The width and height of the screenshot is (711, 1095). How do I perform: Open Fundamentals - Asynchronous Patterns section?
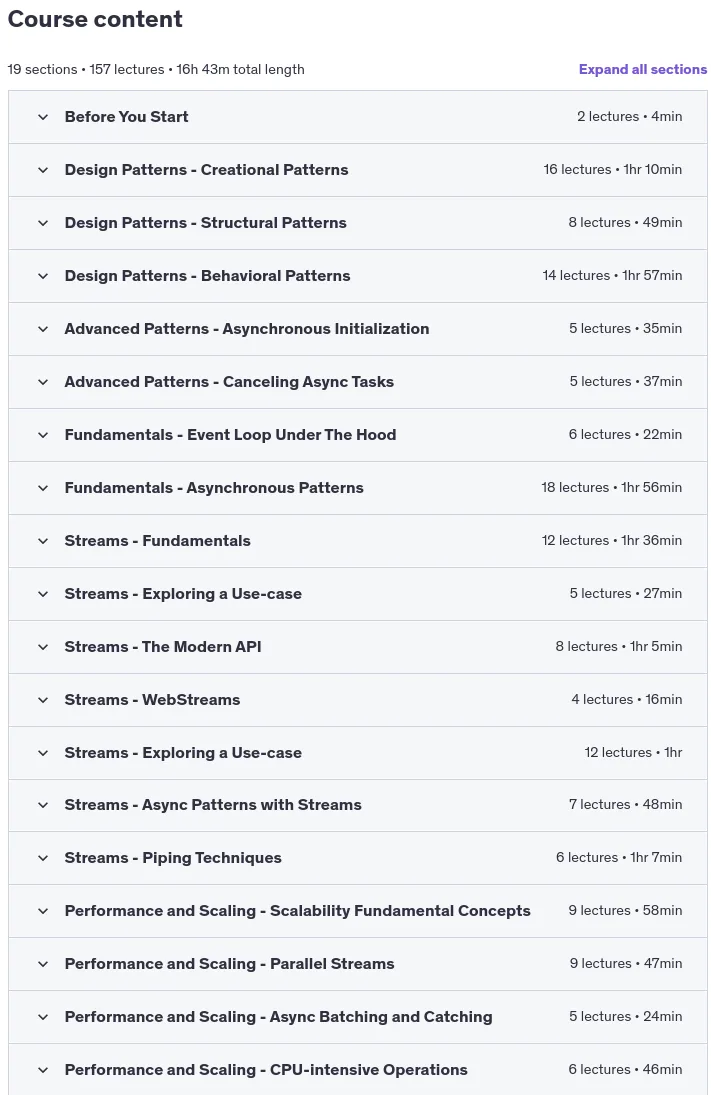(358, 488)
